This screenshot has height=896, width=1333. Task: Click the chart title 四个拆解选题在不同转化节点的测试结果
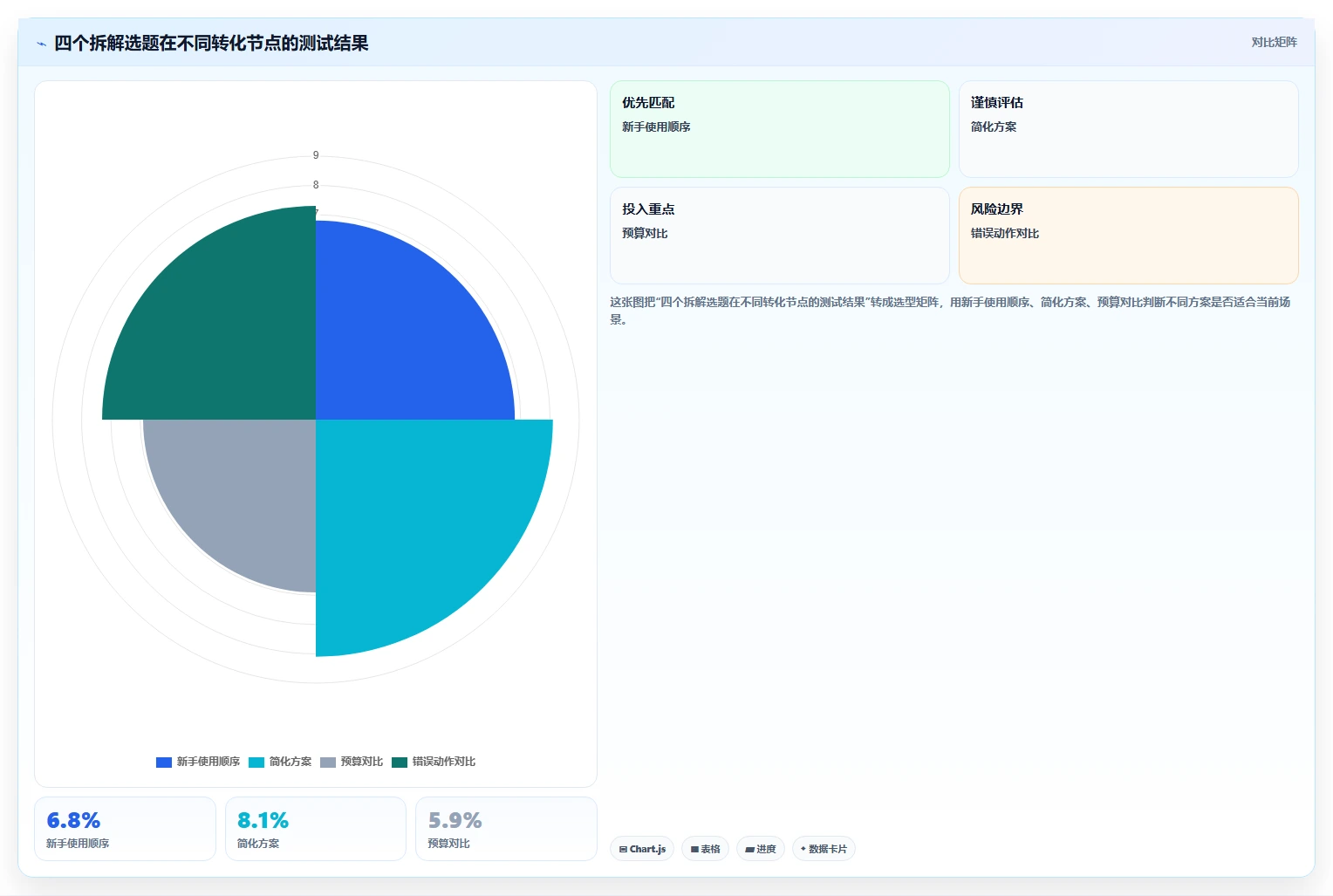click(211, 44)
